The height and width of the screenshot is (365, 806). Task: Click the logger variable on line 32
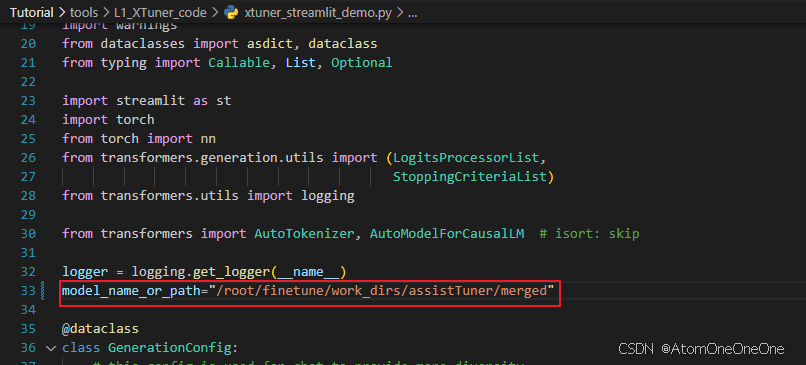85,272
